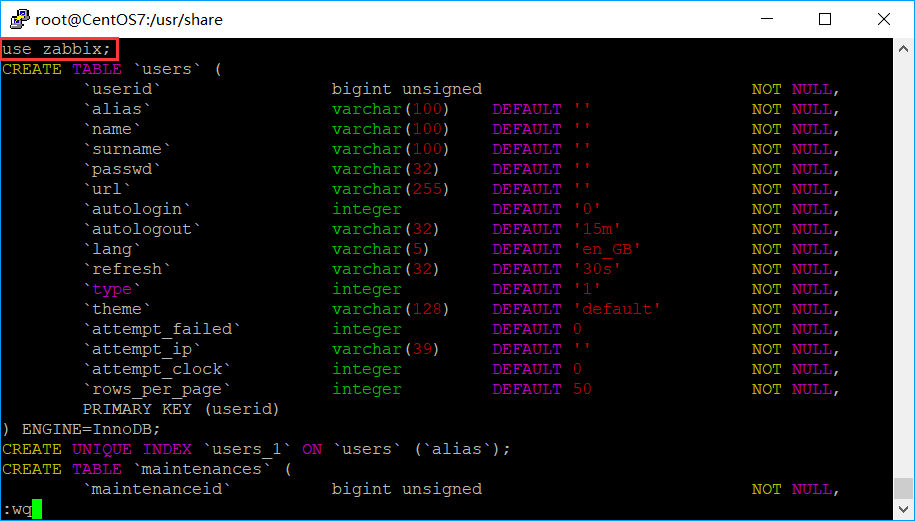Click the `autologout` column name
915x521 pixels.
click(142, 229)
